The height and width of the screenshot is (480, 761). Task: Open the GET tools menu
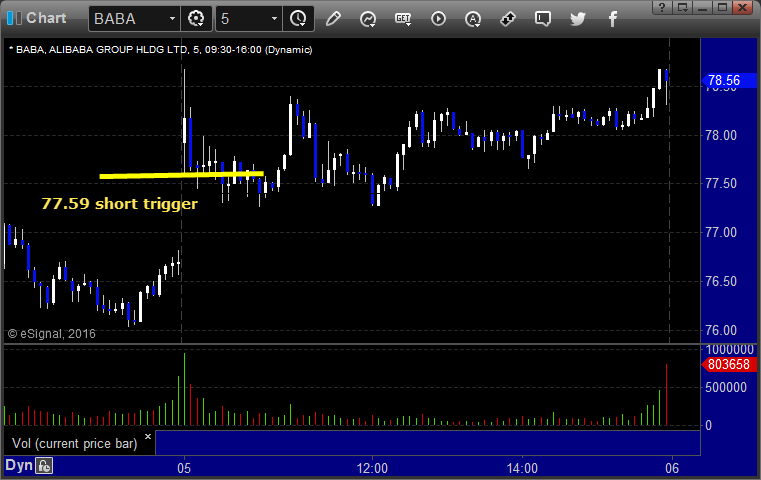click(x=403, y=19)
